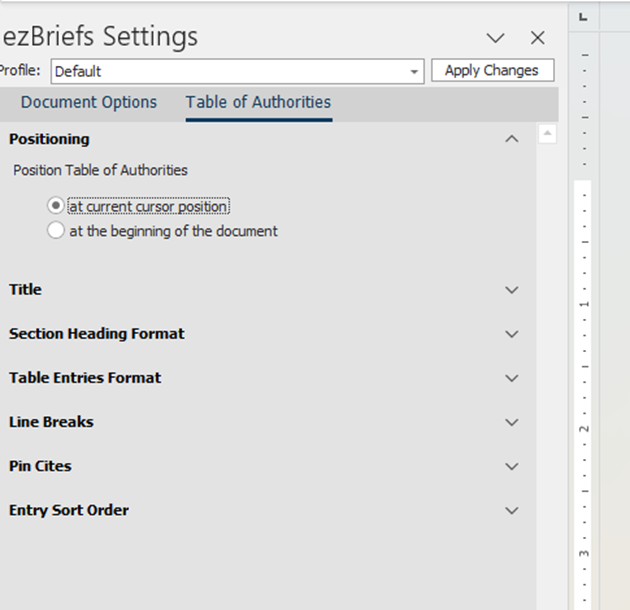Click the Profile field showing Default
The image size is (630, 610).
237,72
